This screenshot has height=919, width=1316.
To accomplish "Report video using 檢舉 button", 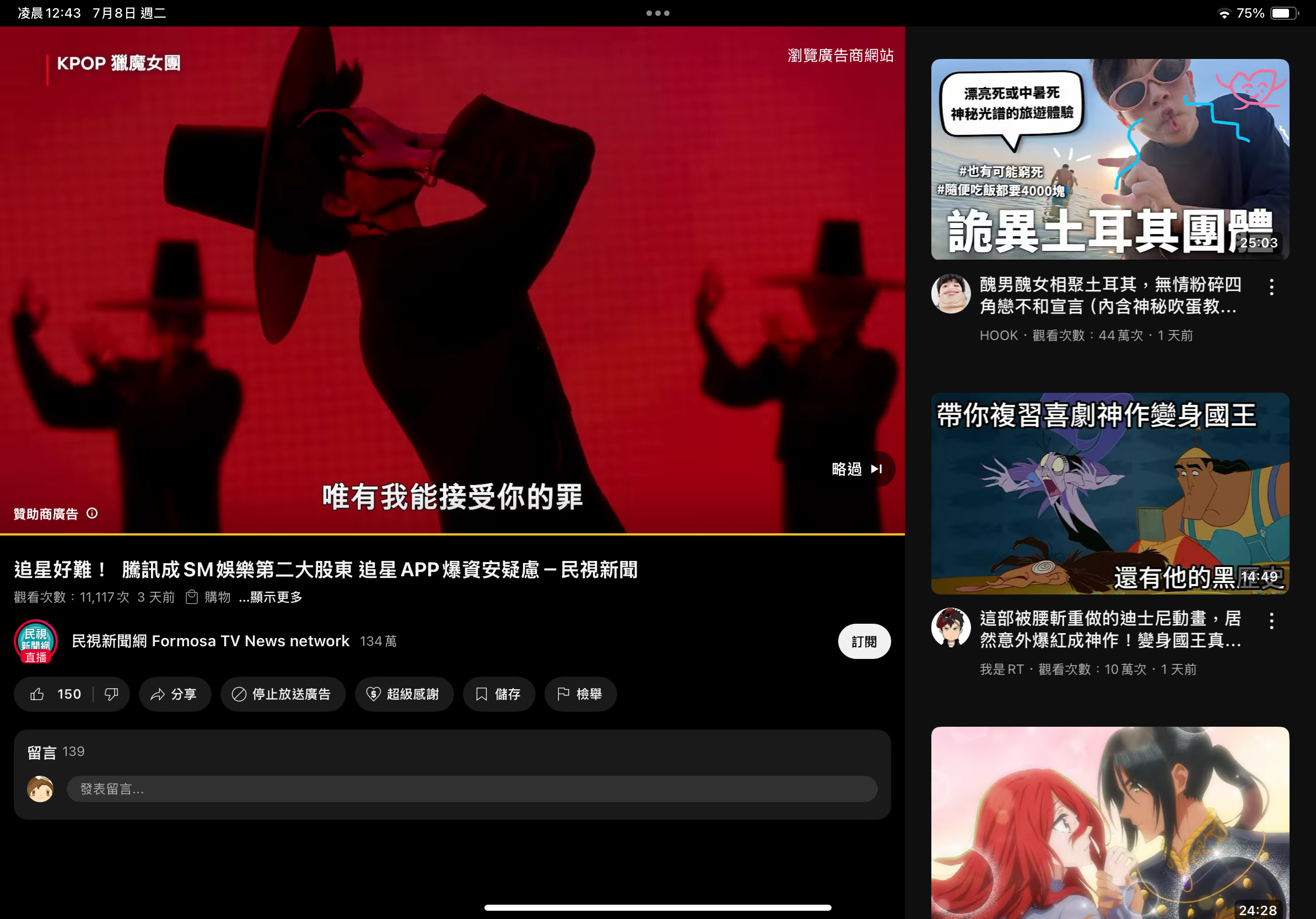I will click(580, 694).
